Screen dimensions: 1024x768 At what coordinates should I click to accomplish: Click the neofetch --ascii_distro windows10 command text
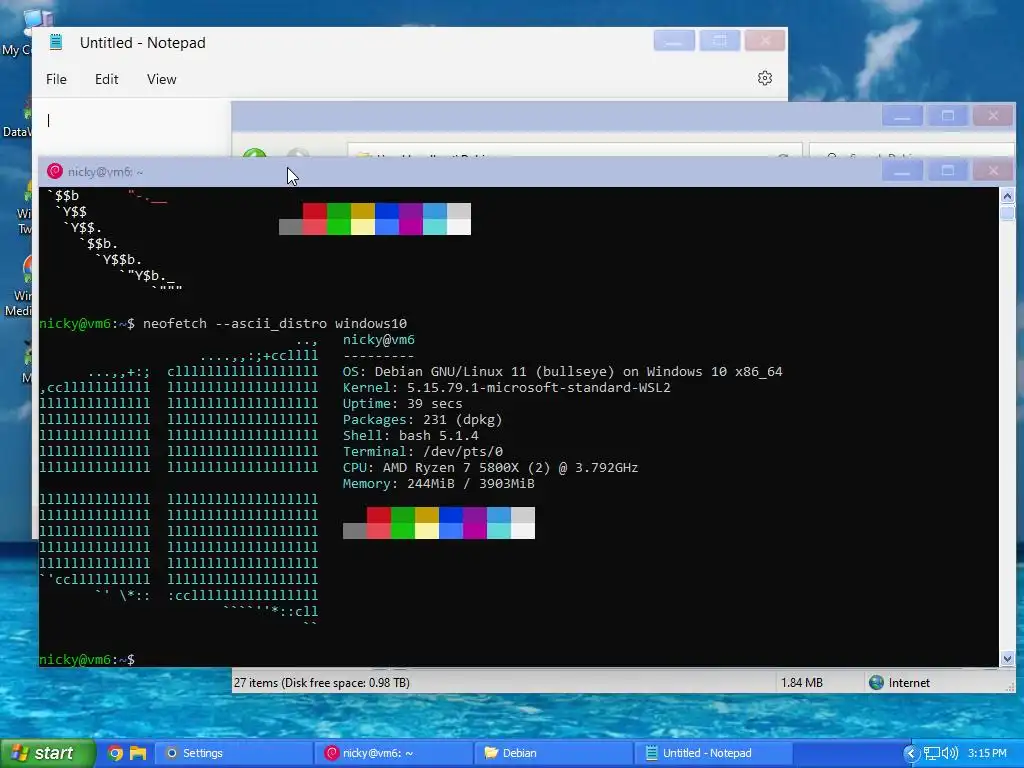(x=275, y=323)
